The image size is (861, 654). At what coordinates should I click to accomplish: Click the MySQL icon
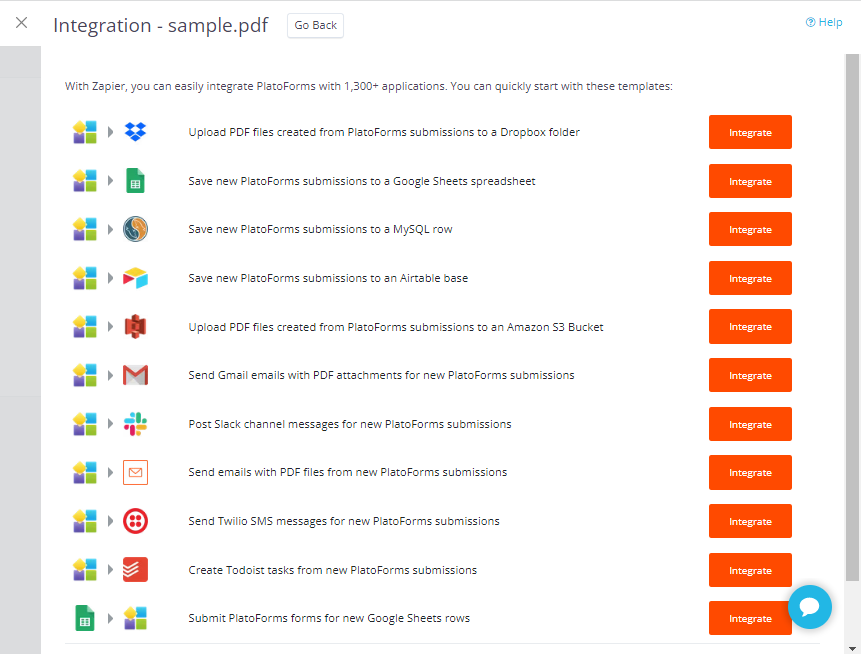135,229
